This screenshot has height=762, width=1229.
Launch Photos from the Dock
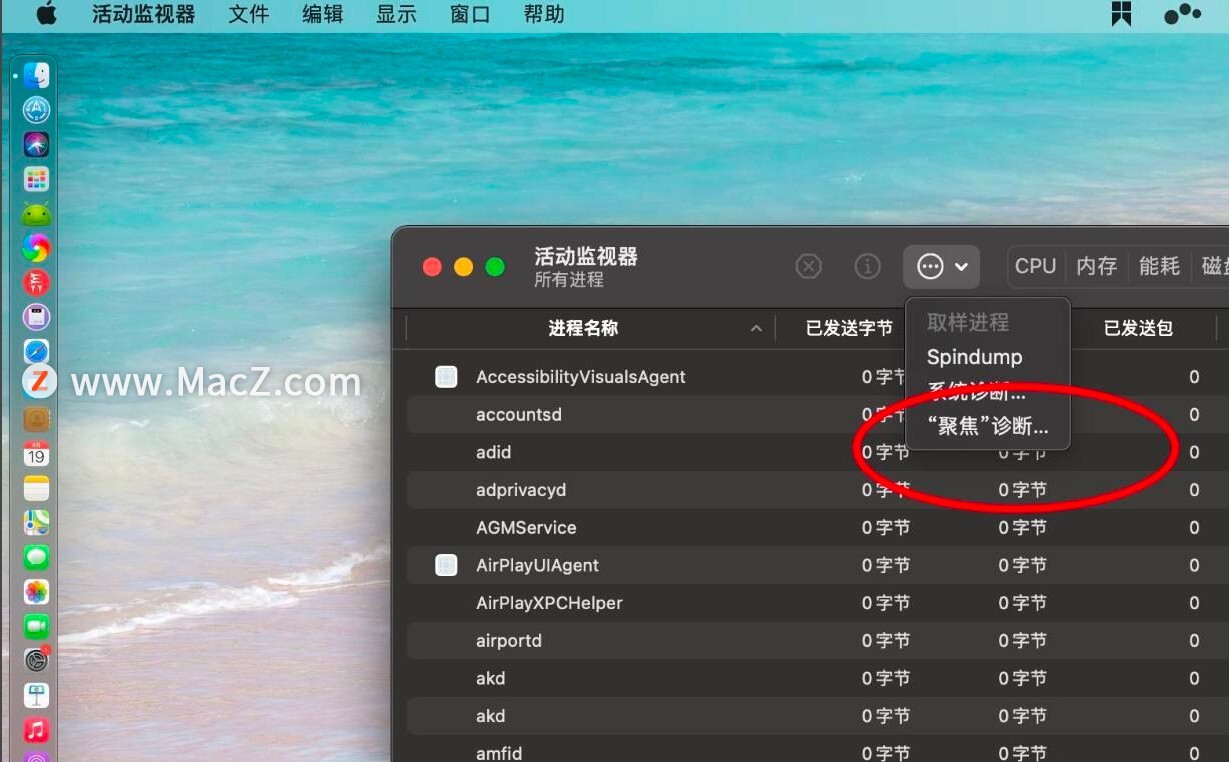37,591
